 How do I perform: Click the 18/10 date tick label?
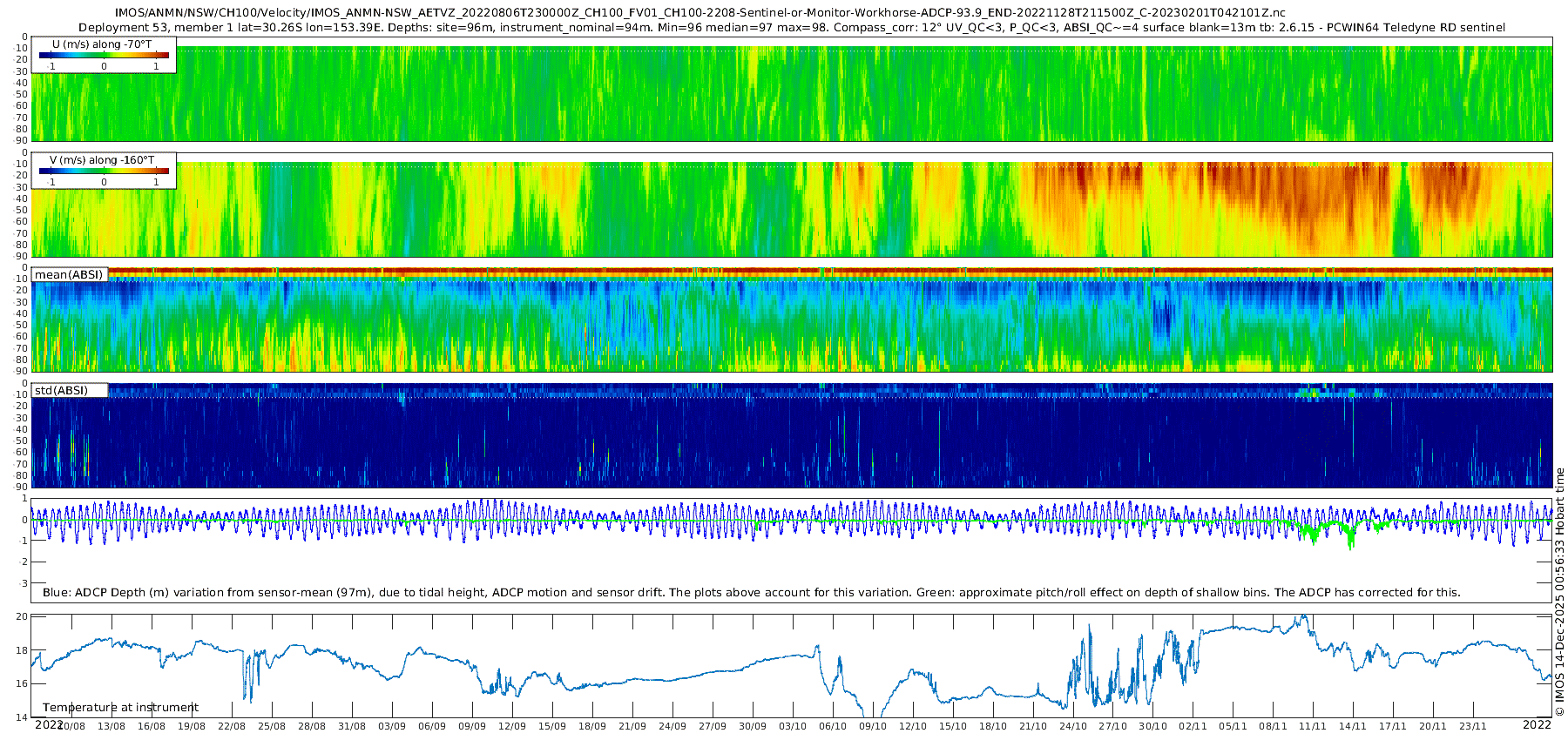pos(993,726)
